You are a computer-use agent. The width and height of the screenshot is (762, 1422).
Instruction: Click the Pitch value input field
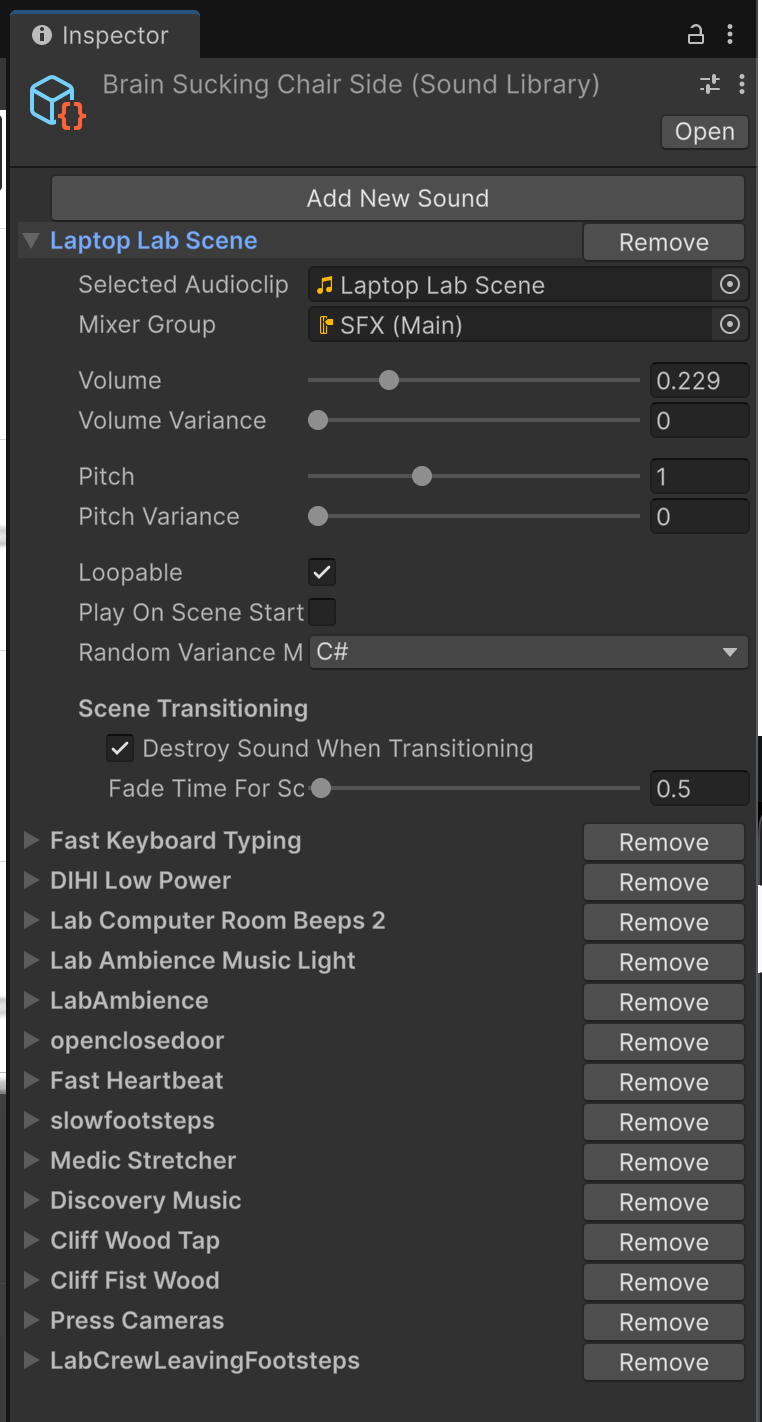698,476
